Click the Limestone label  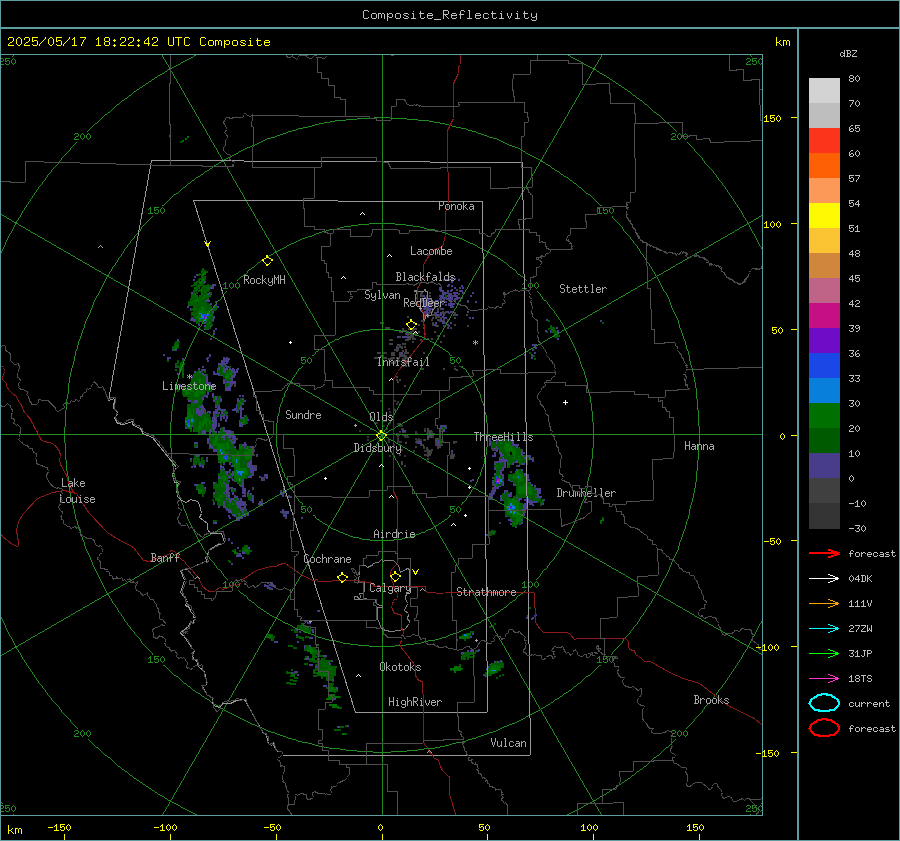tap(189, 386)
